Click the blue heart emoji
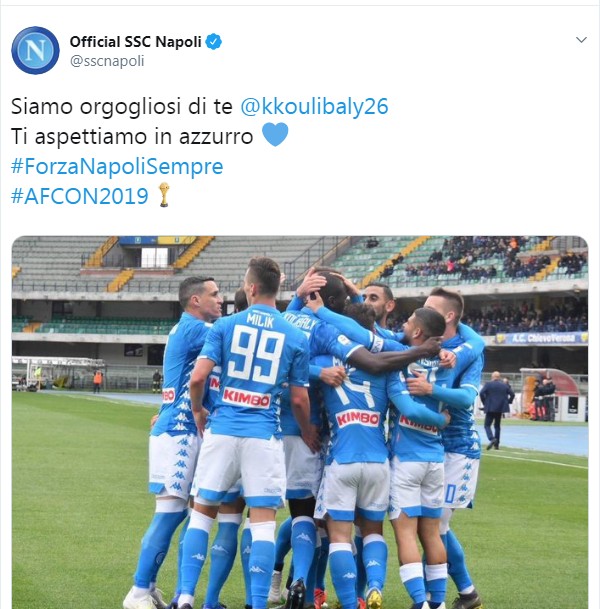 point(275,134)
